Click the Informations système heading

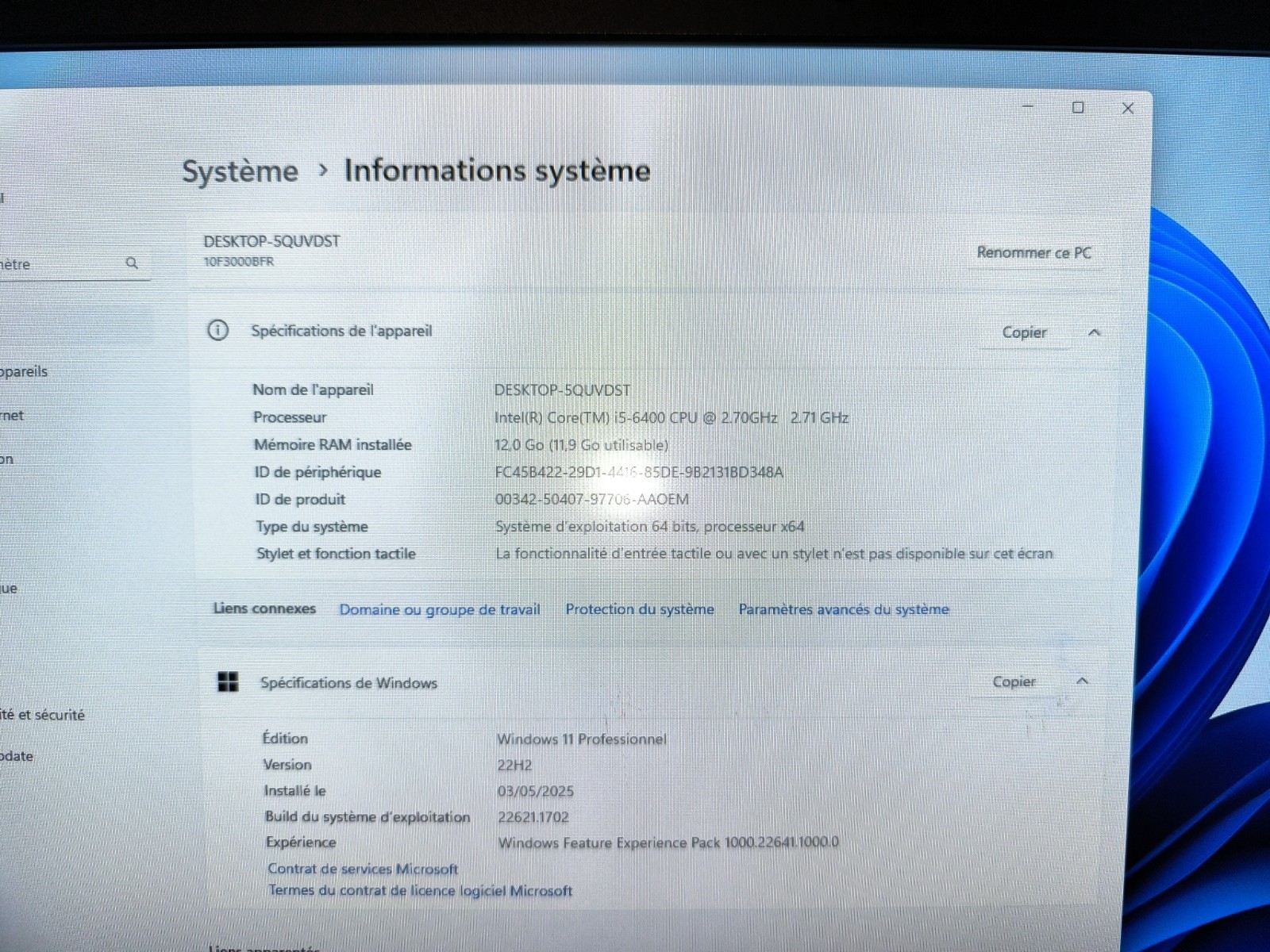pos(497,171)
